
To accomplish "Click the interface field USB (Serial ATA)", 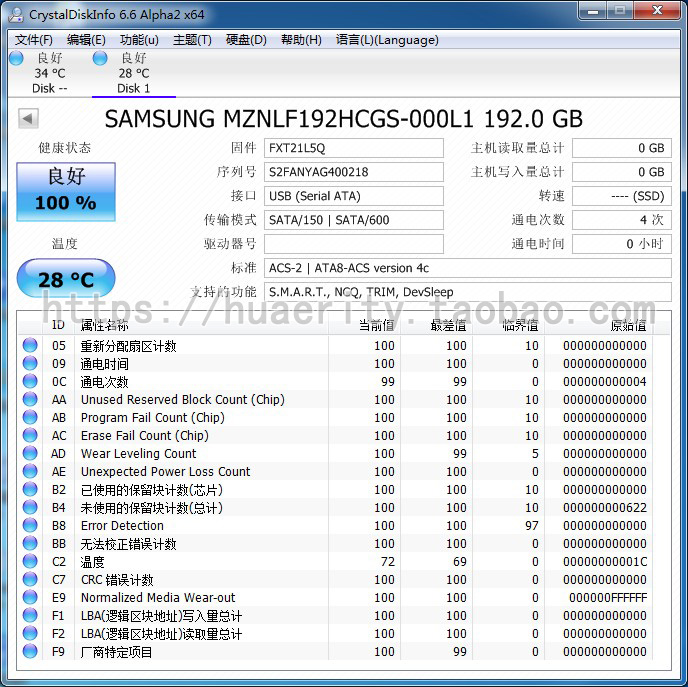I will [354, 196].
